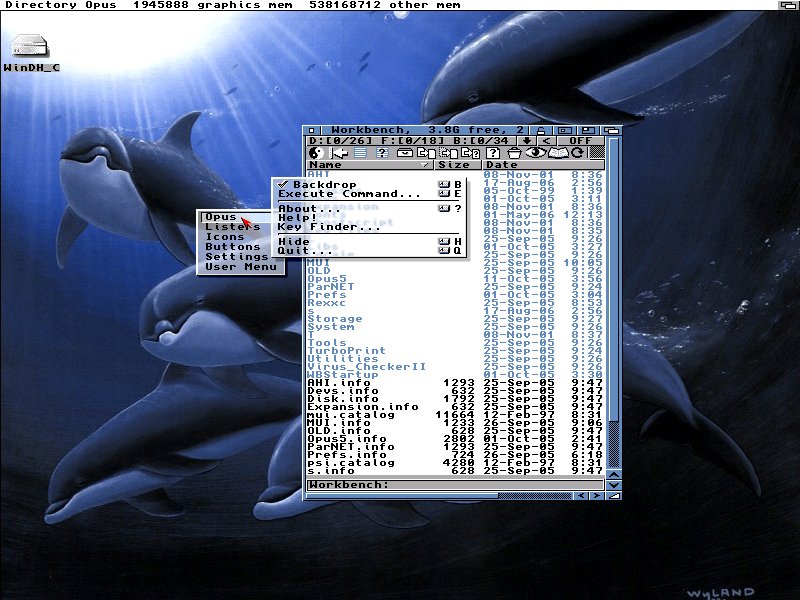Select the AHI.info file
Viewport: 800px width, 600px height.
[x=455, y=383]
